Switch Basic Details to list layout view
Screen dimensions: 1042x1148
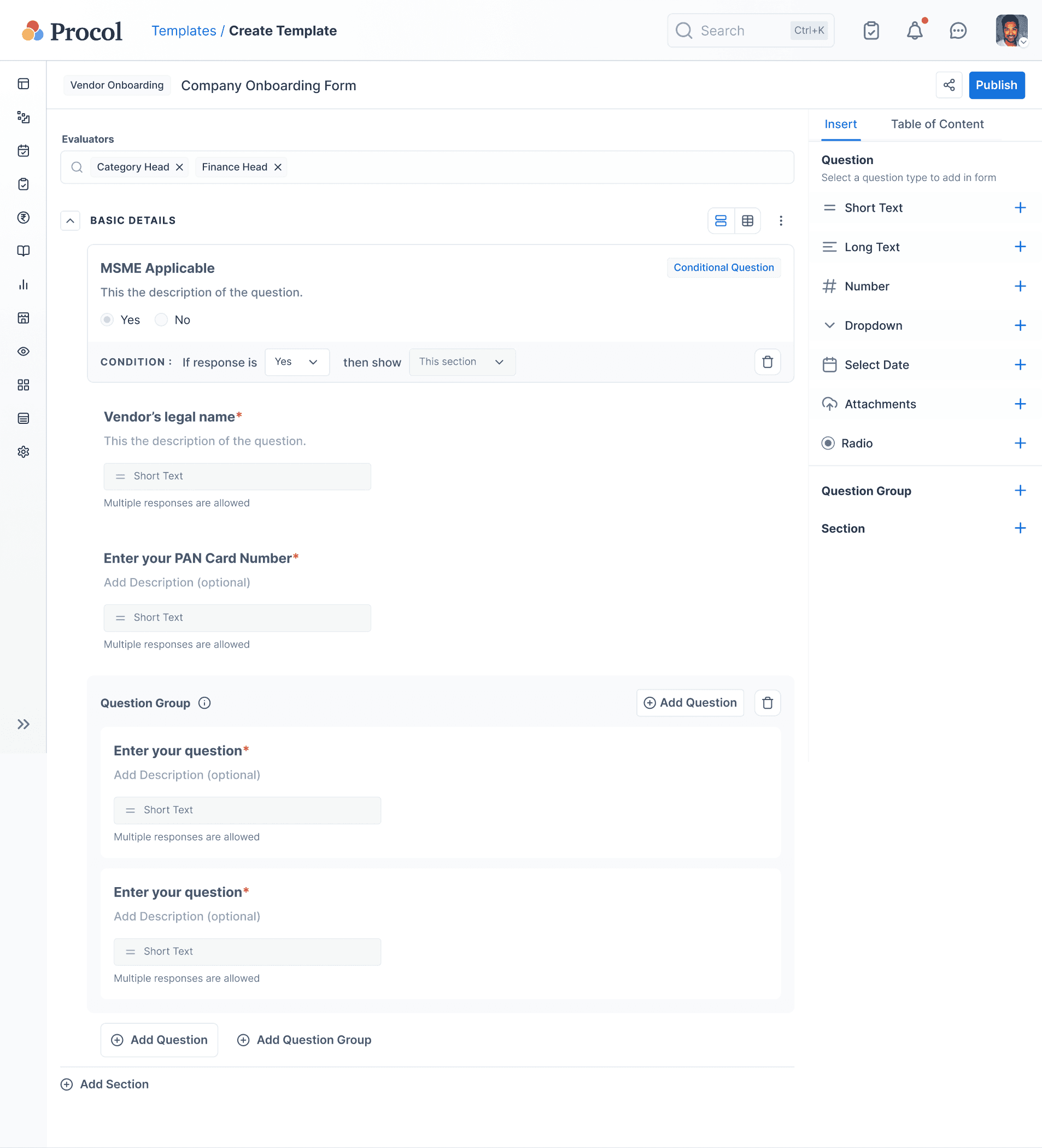721,220
